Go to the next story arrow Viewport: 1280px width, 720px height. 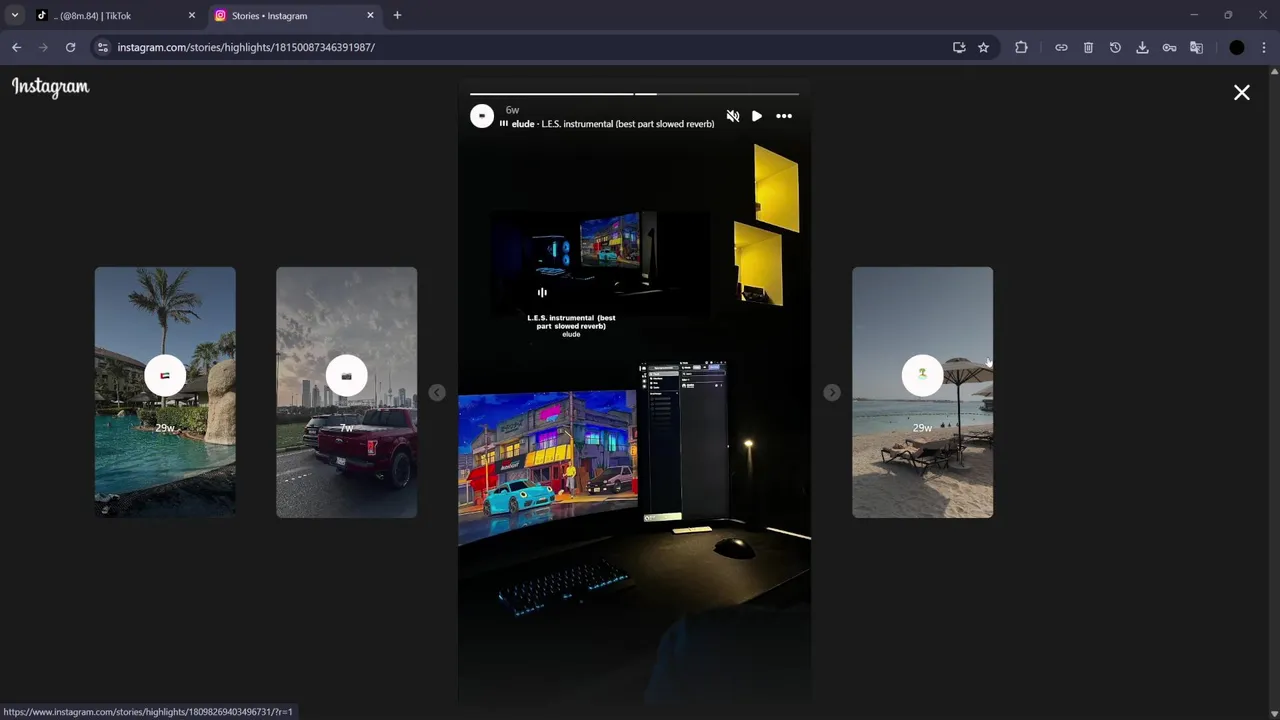[x=832, y=393]
